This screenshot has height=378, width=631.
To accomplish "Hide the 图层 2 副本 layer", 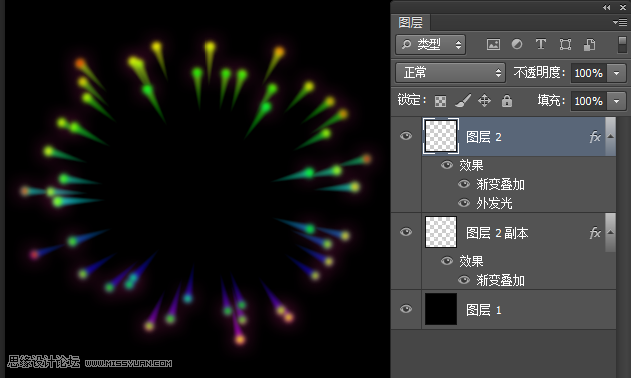I will click(406, 232).
